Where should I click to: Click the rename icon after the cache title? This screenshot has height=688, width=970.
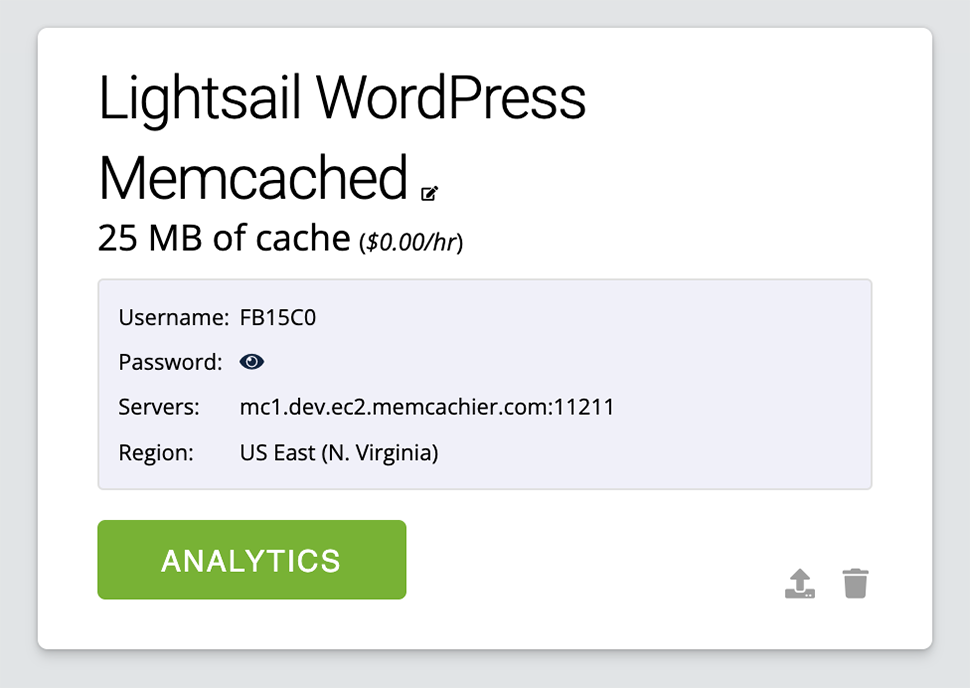tap(430, 193)
